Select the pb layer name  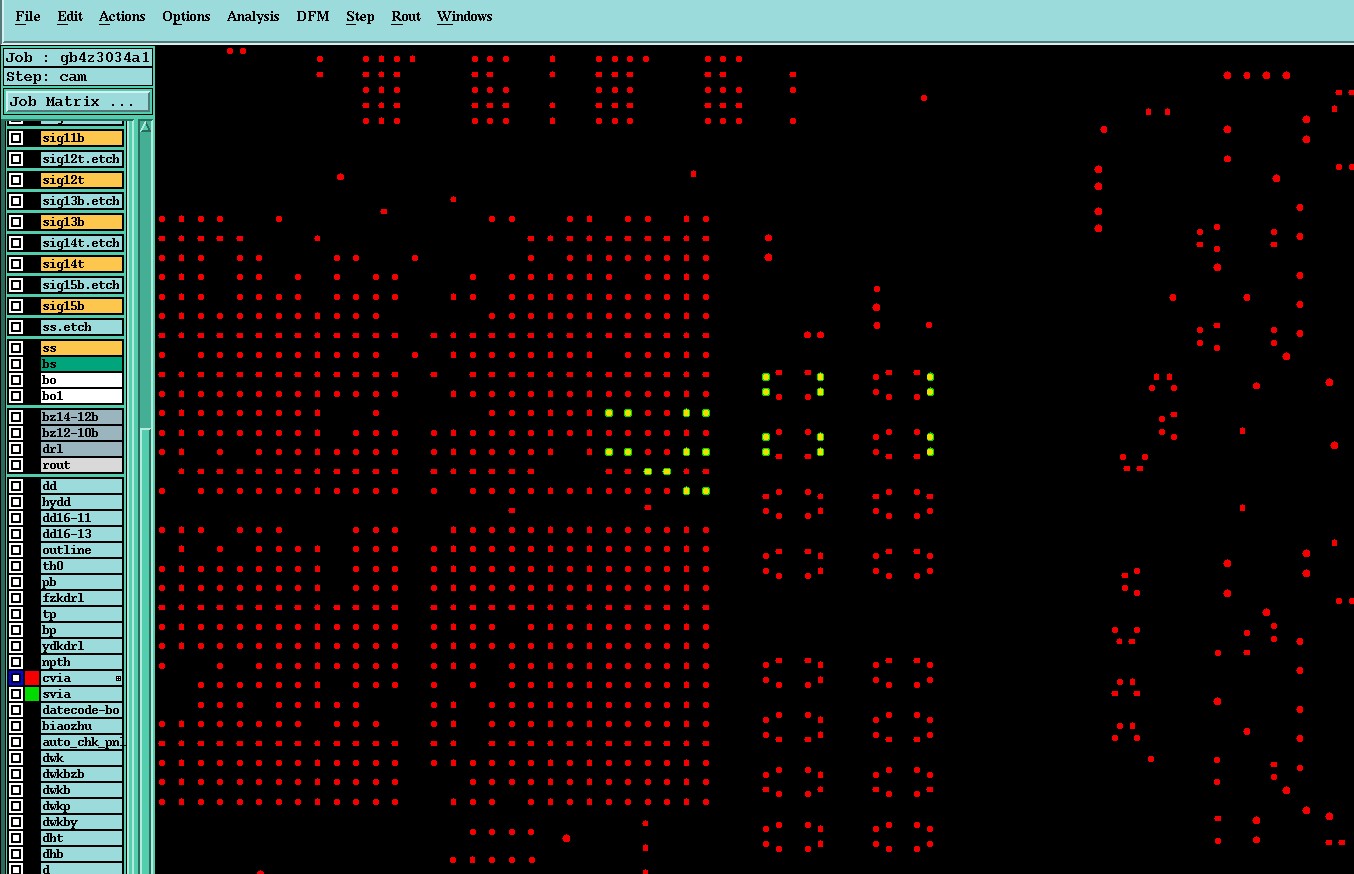(82, 582)
